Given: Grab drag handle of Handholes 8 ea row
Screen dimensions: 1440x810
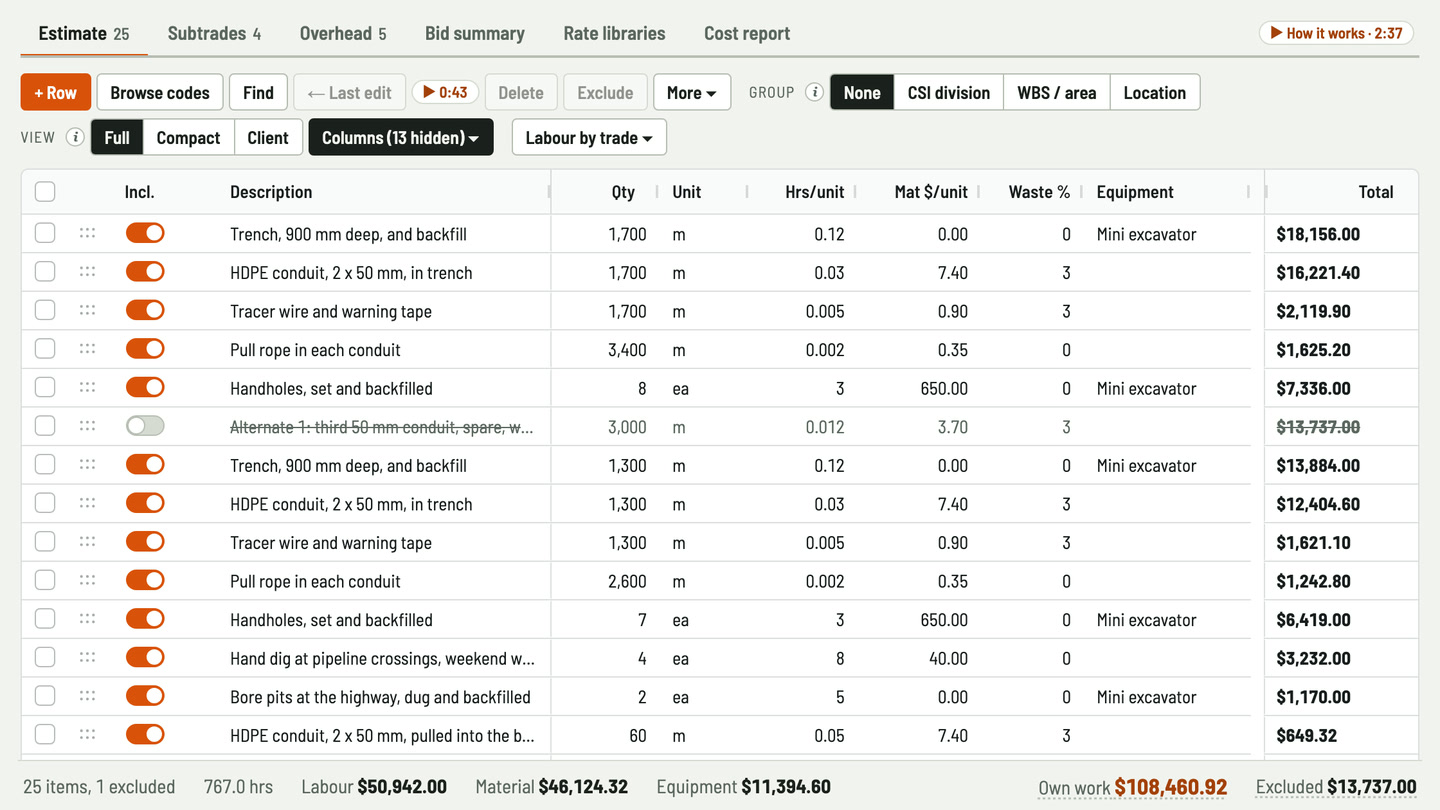Looking at the screenshot, I should [87, 388].
